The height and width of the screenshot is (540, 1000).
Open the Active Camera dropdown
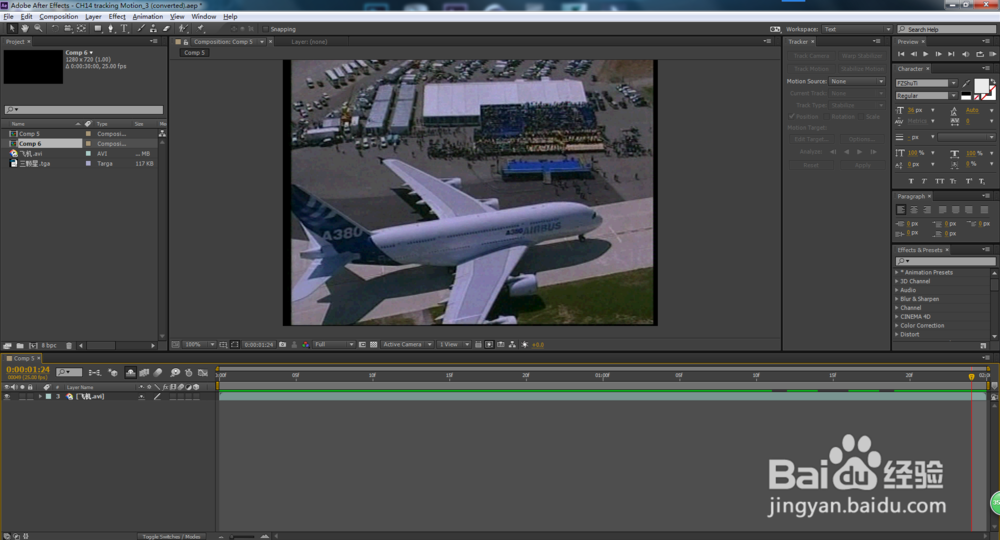(407, 344)
